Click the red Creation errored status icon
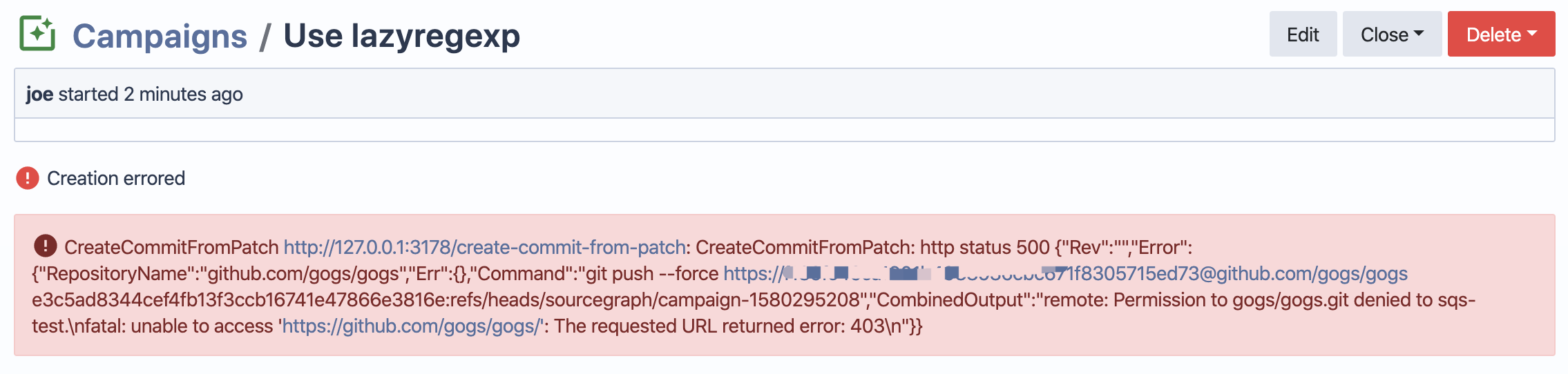The height and width of the screenshot is (374, 1568). (28, 178)
